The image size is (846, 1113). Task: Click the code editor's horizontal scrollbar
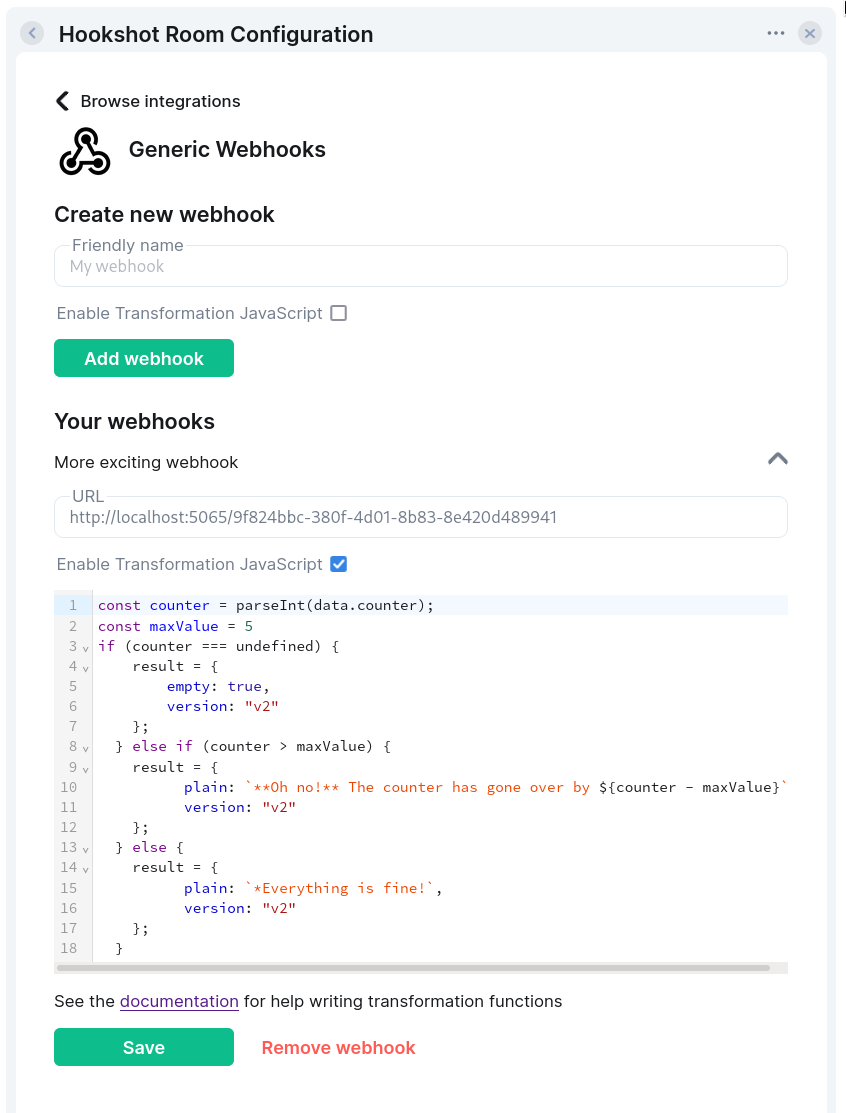pos(414,968)
